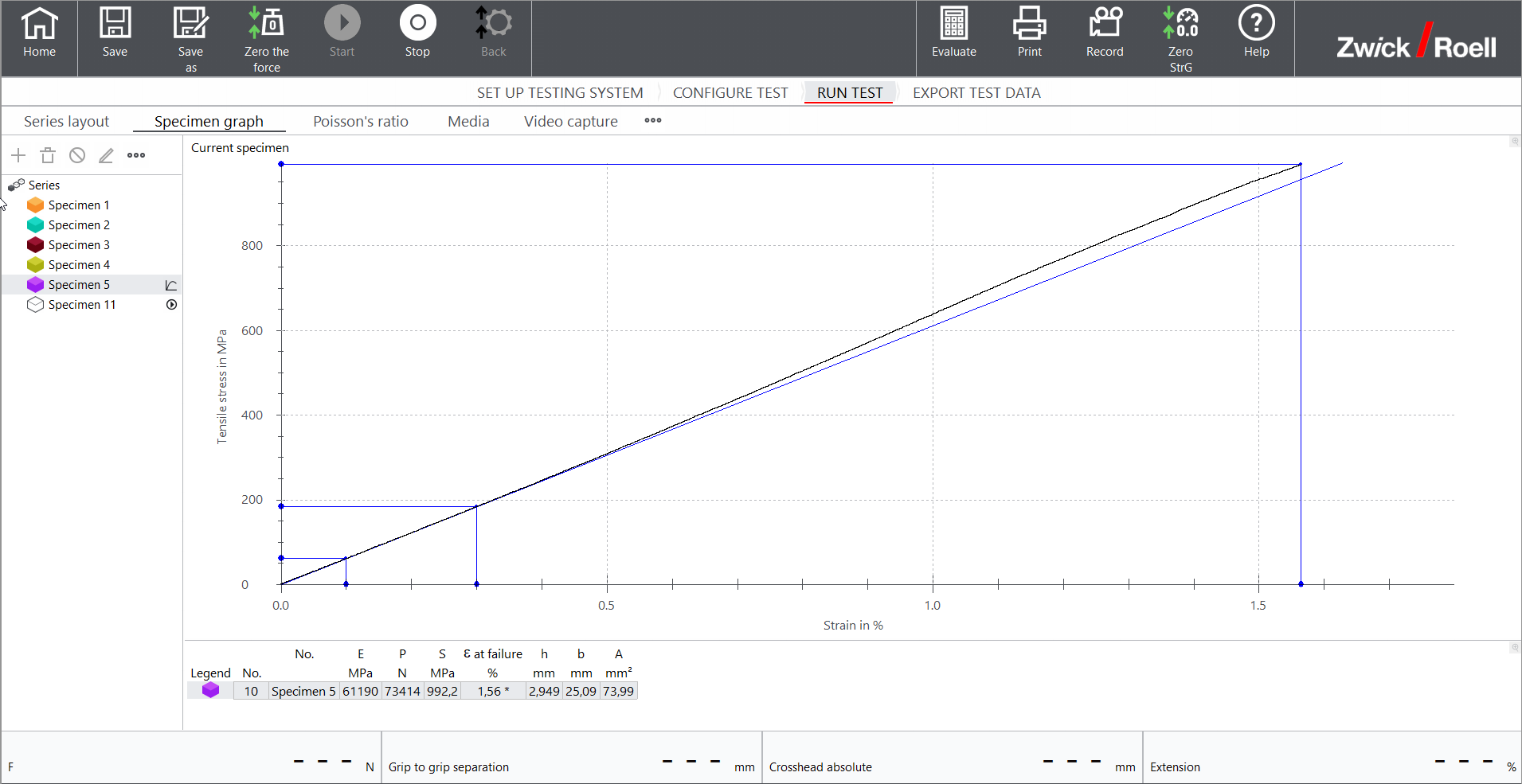Click the Record camera icon
This screenshot has width=1522, height=784.
(x=1105, y=33)
